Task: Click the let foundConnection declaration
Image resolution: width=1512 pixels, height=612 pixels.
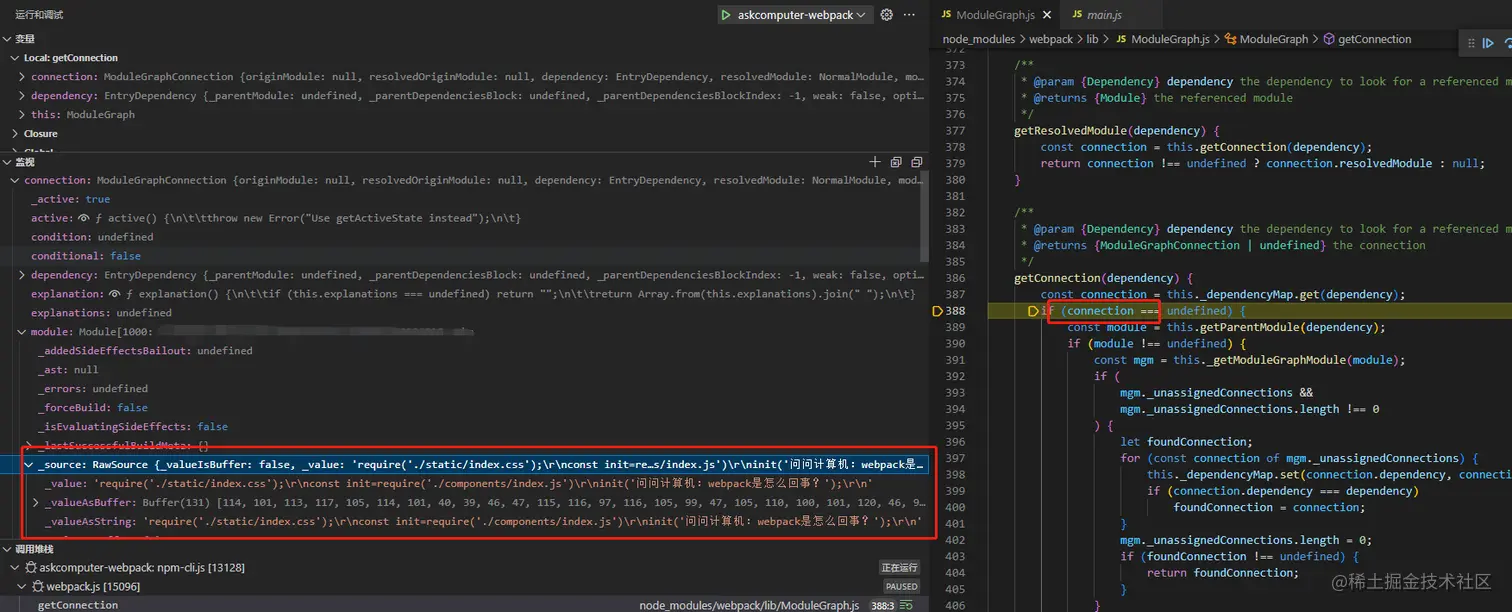Action: [1186, 442]
